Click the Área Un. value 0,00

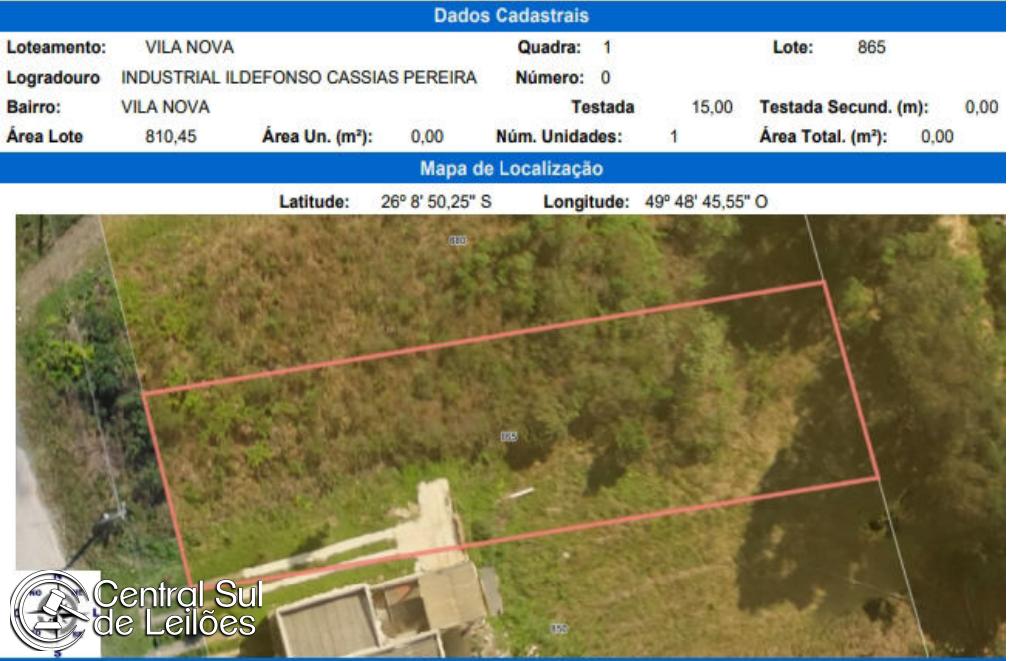pos(427,137)
